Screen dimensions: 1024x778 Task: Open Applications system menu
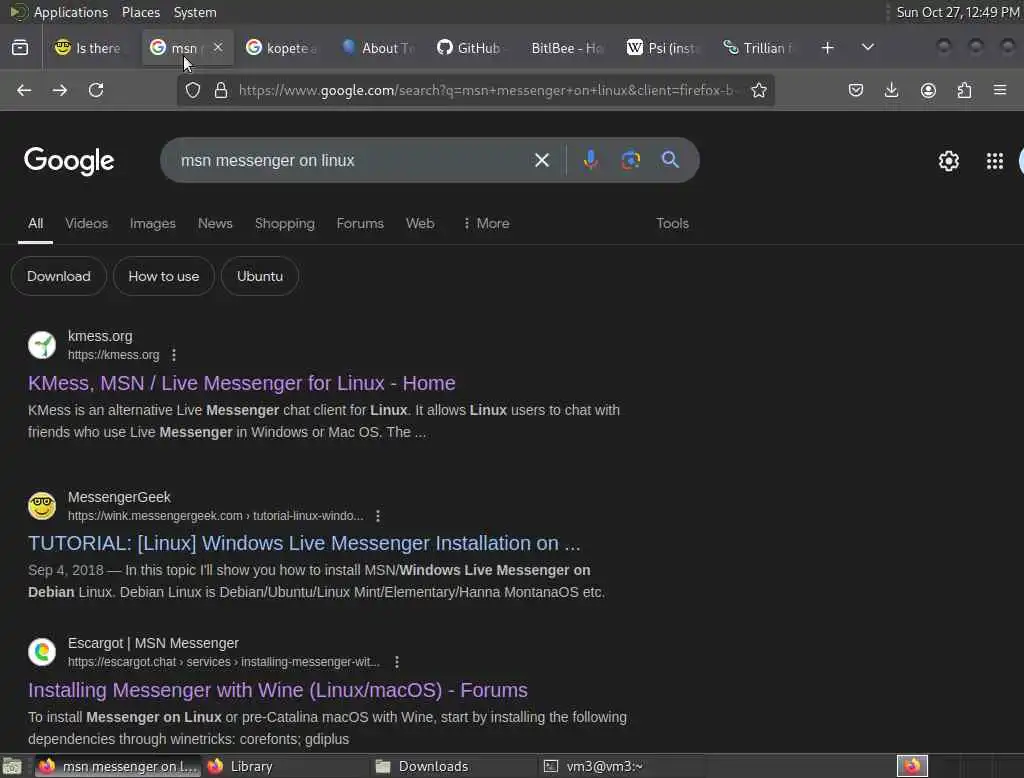70,12
